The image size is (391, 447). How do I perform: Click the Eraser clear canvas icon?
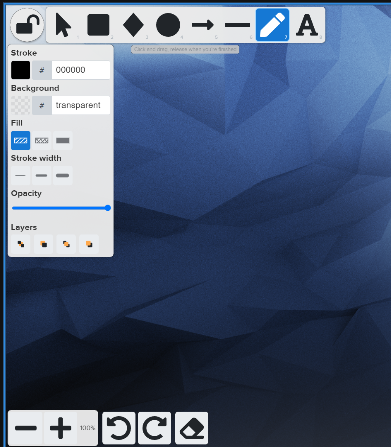click(x=192, y=428)
